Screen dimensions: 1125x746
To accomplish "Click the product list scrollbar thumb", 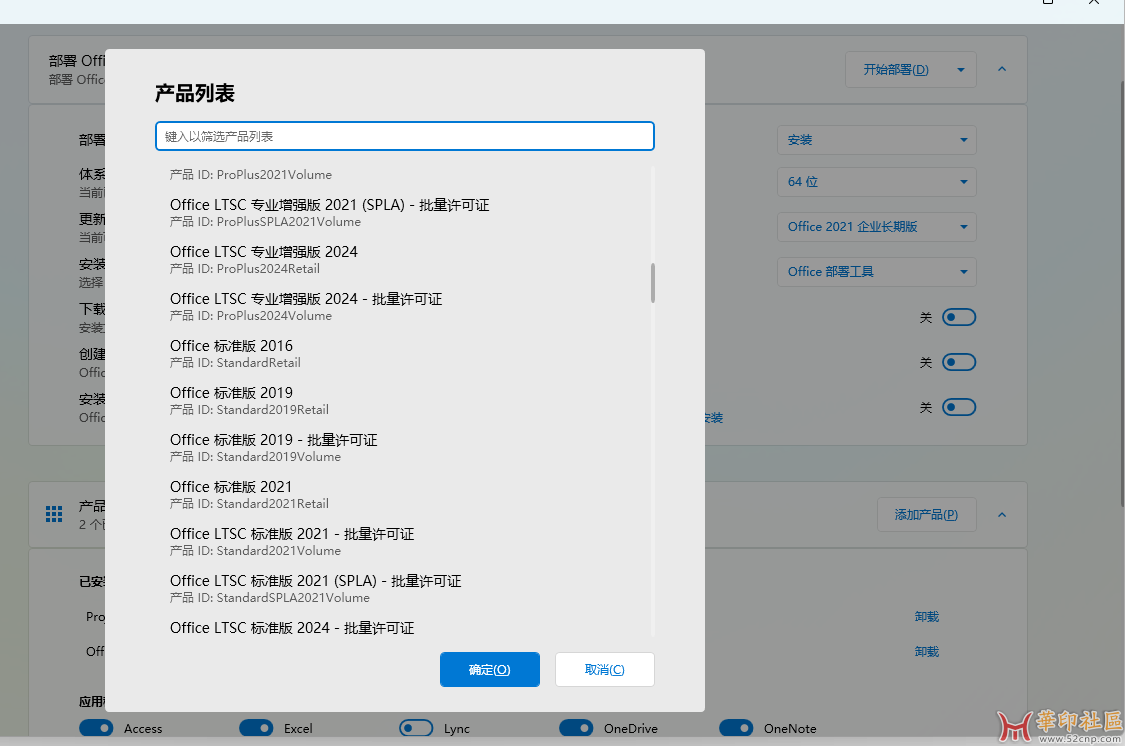I will point(653,283).
